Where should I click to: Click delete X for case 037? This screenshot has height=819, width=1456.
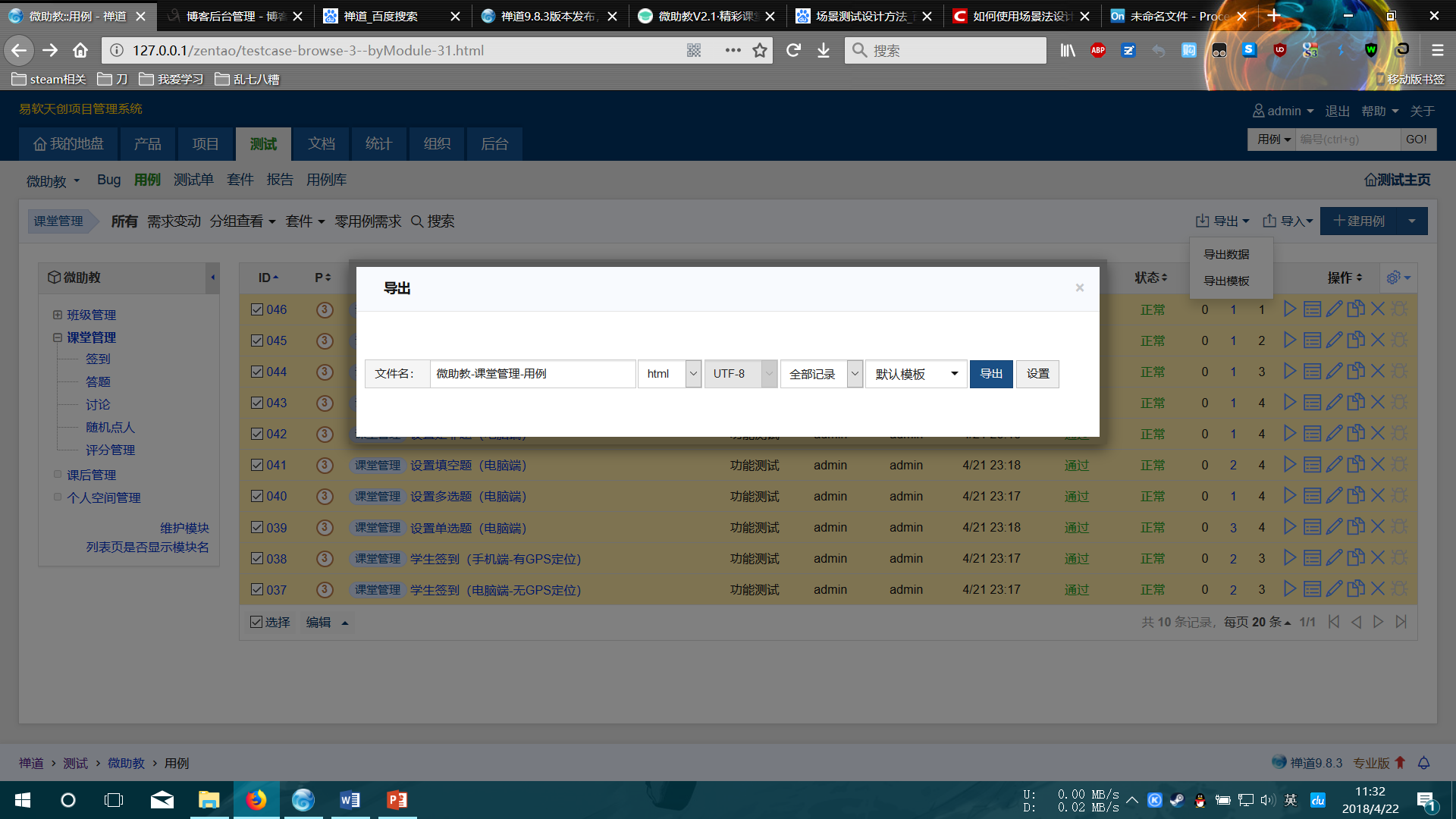pyautogui.click(x=1378, y=589)
